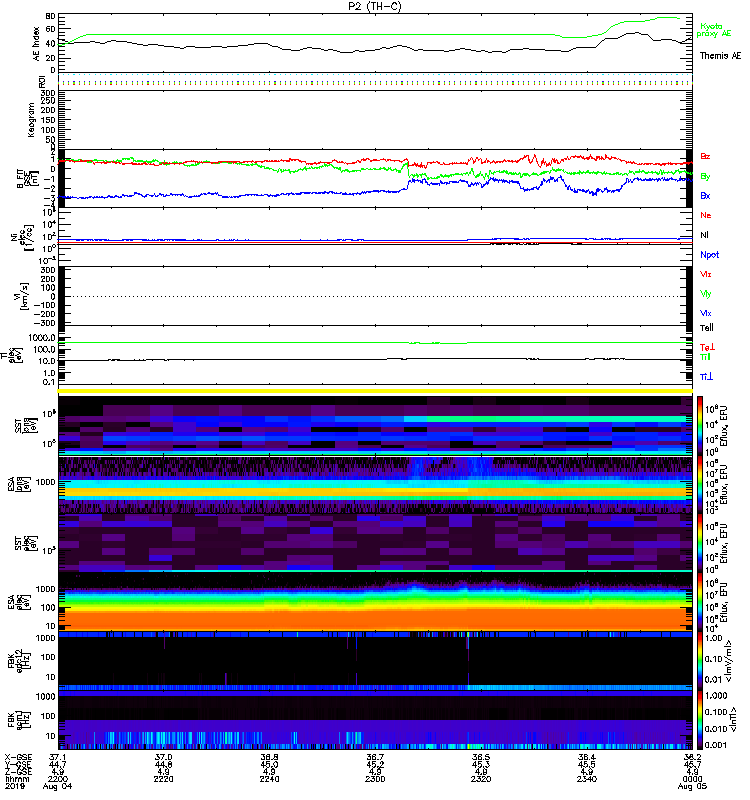Click the ESA ions Eflux color bar
This screenshot has width=750, height=800.
(x=700, y=485)
